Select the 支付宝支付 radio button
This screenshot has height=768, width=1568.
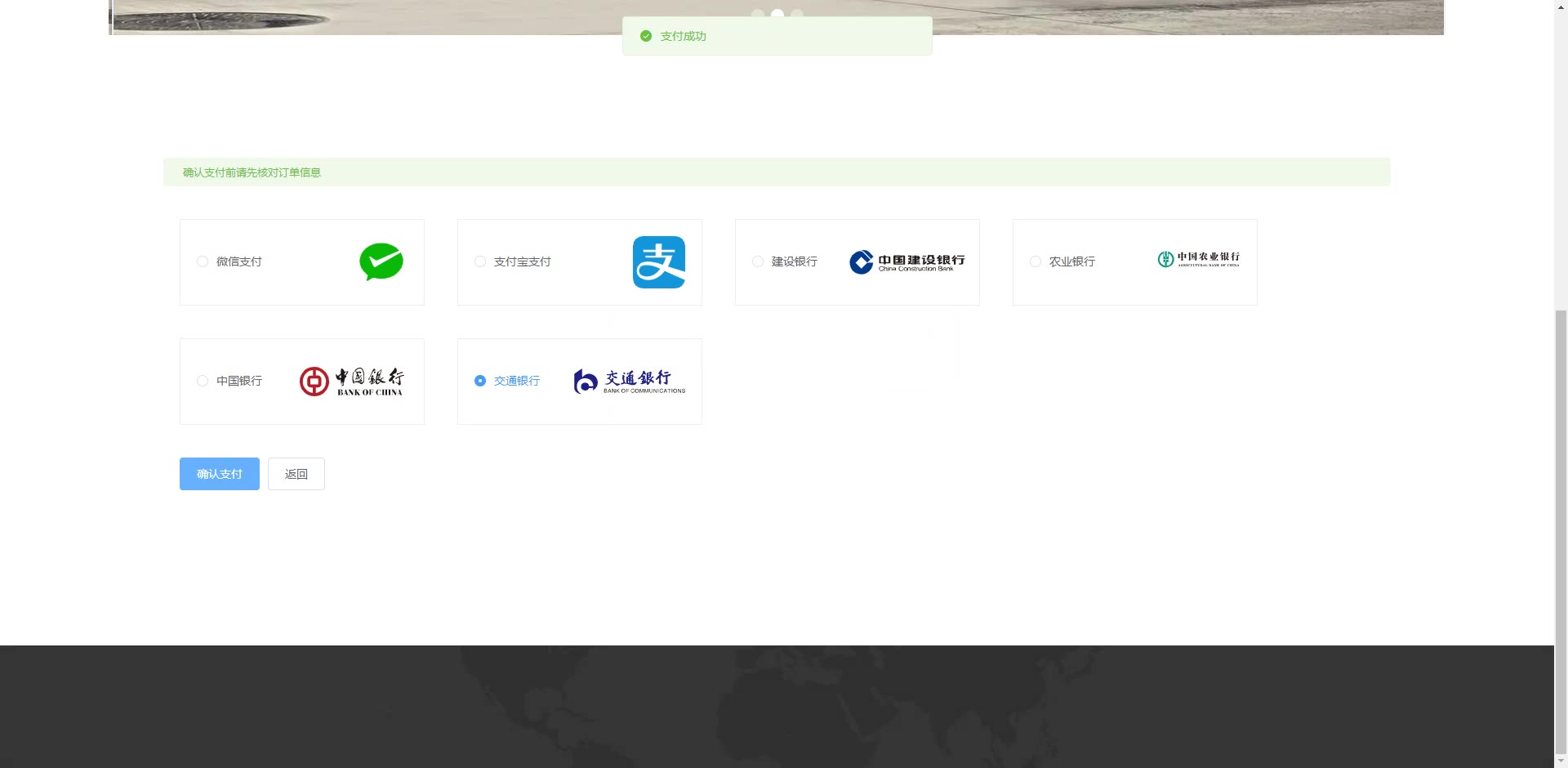coord(480,261)
